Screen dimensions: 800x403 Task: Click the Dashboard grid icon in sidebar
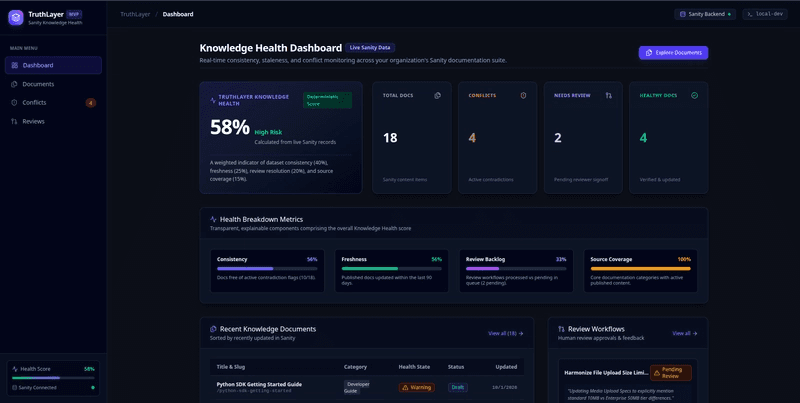(14, 65)
